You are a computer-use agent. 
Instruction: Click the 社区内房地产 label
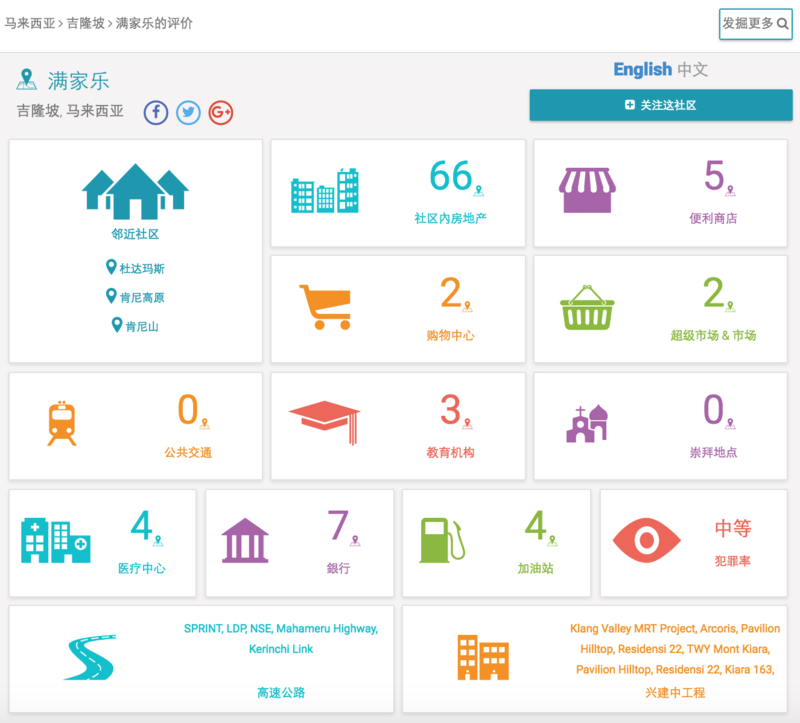(450, 218)
